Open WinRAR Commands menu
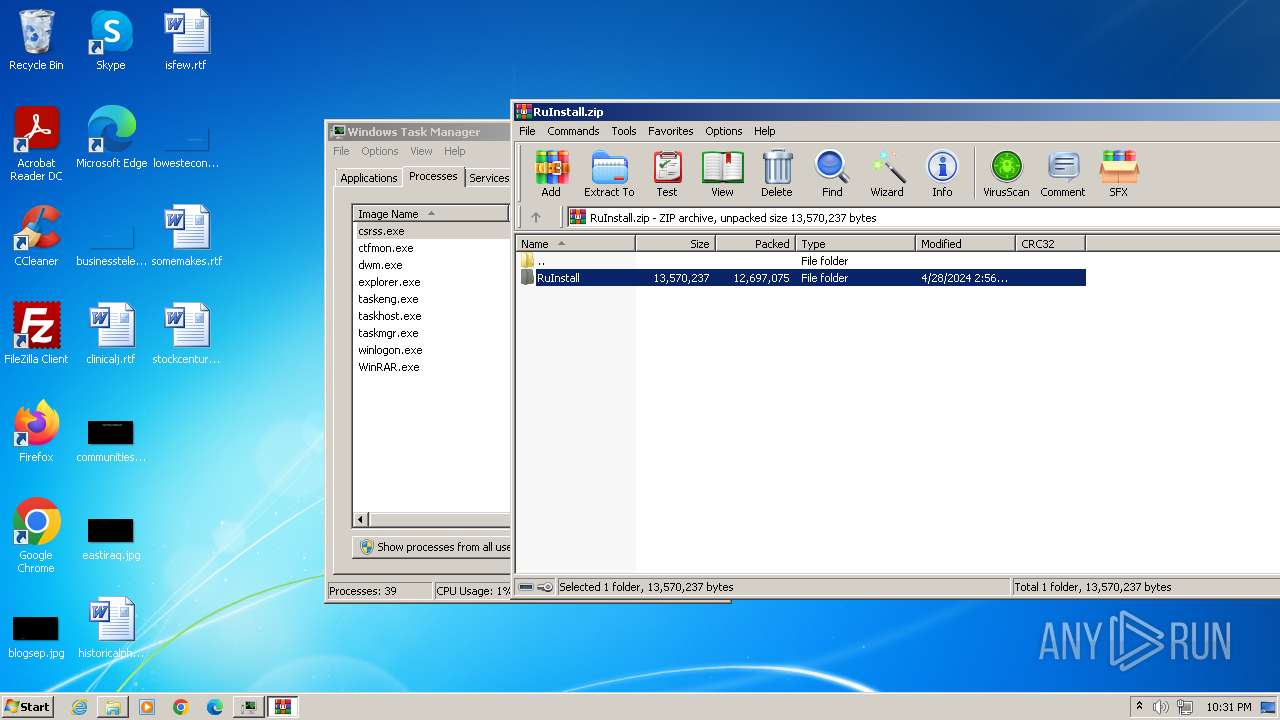The width and height of the screenshot is (1280, 720). tap(573, 131)
